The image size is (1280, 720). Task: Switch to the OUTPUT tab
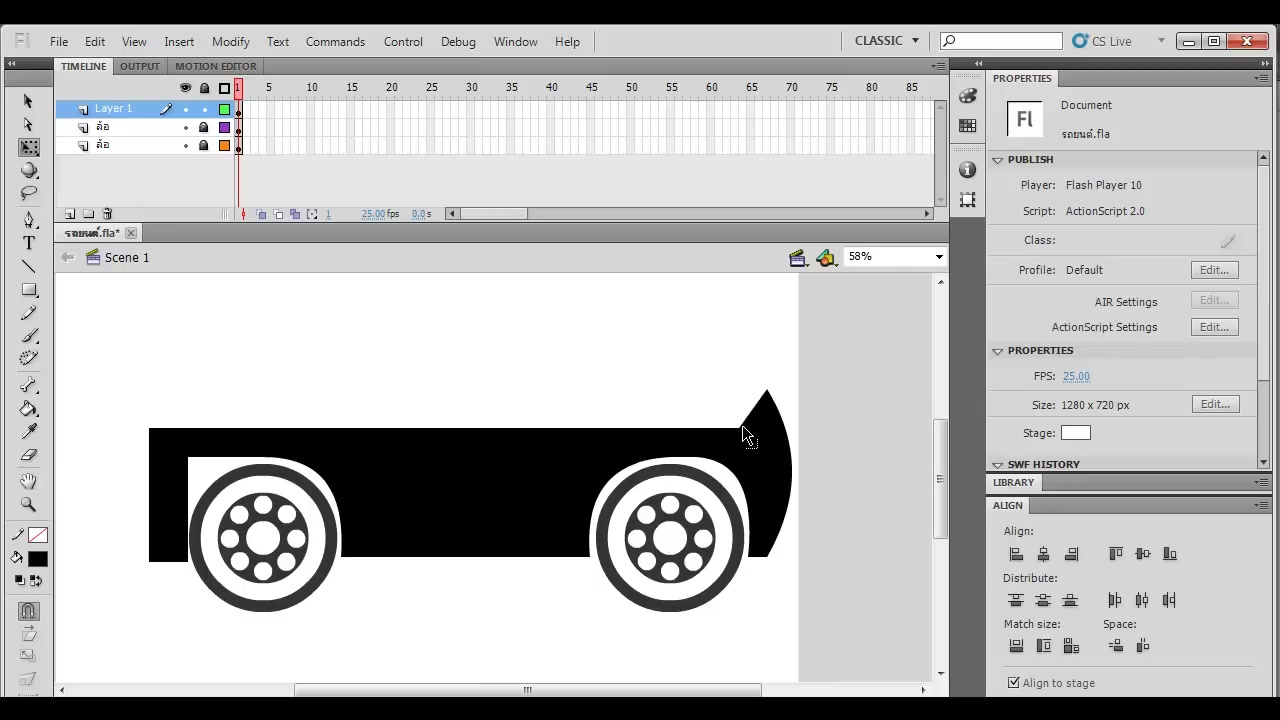point(140,66)
